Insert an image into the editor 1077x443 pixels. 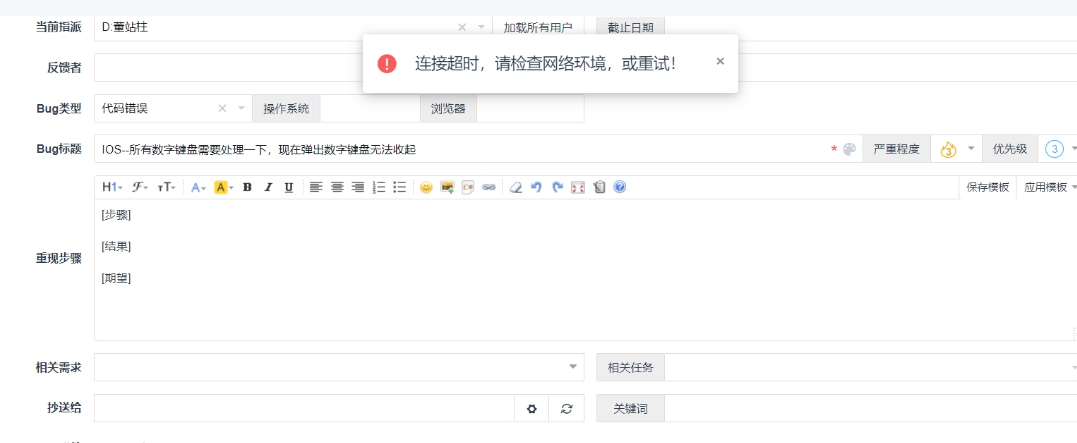pos(447,187)
